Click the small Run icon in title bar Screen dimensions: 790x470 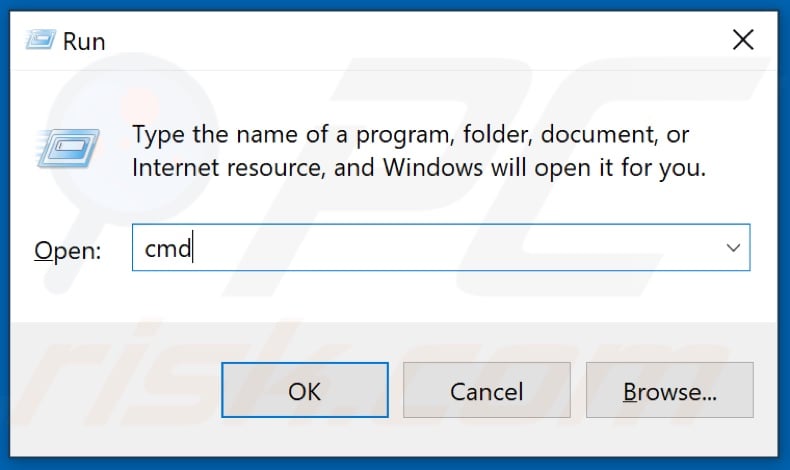[40, 40]
